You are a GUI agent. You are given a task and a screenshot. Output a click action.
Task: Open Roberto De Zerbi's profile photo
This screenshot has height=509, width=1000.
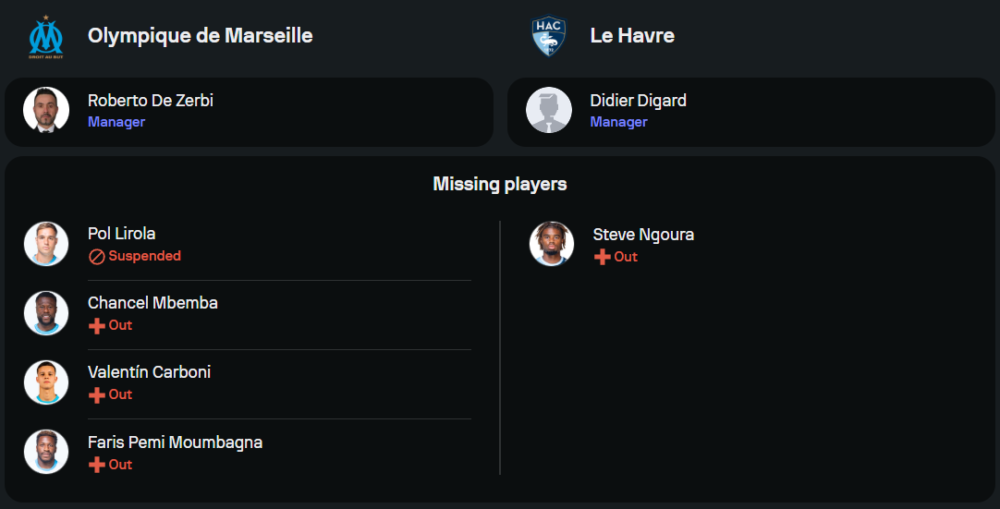click(x=46, y=110)
